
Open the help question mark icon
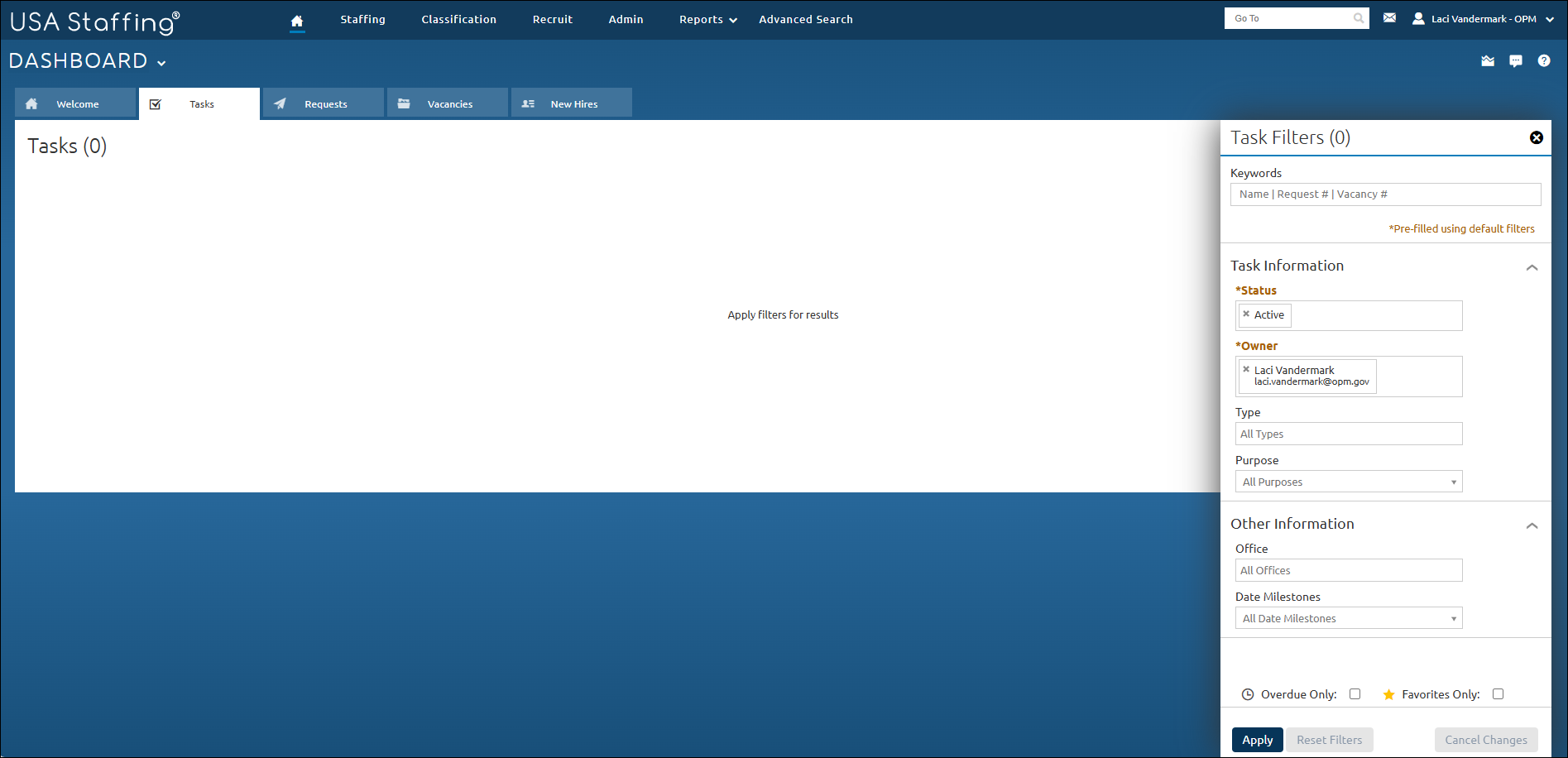[1543, 61]
